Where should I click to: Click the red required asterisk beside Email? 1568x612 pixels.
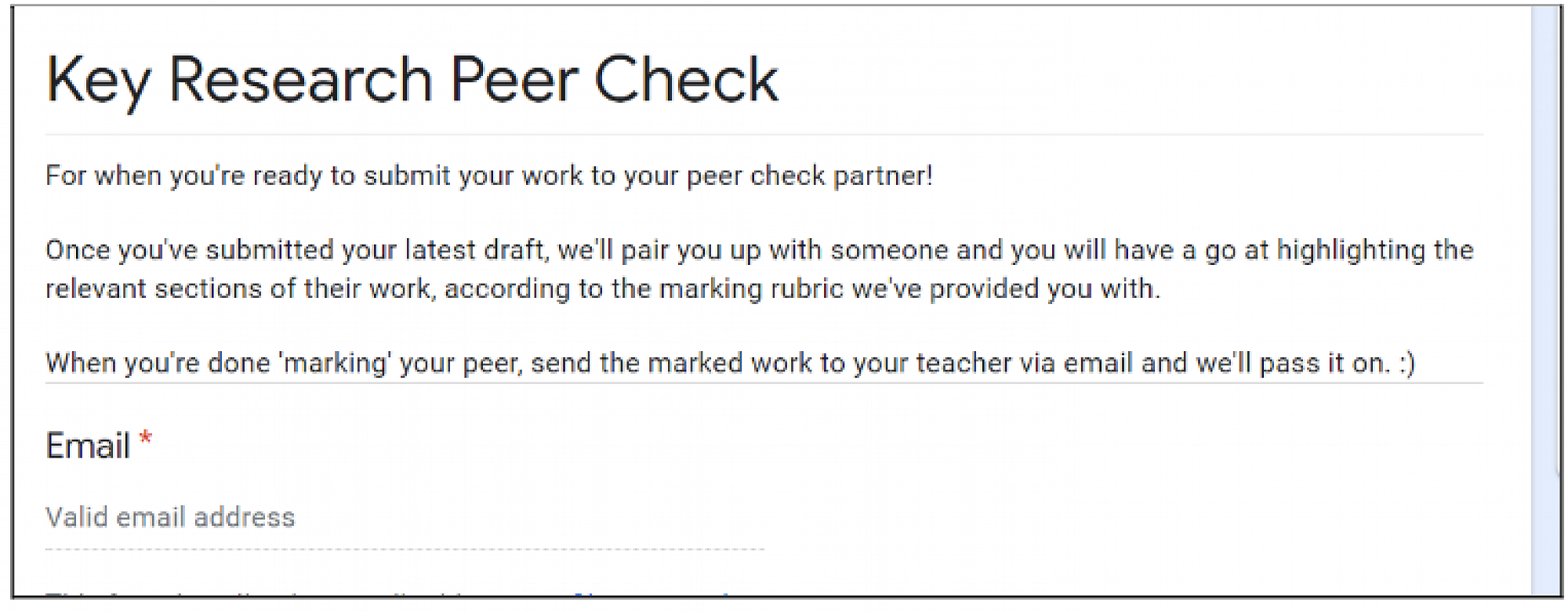pos(145,438)
